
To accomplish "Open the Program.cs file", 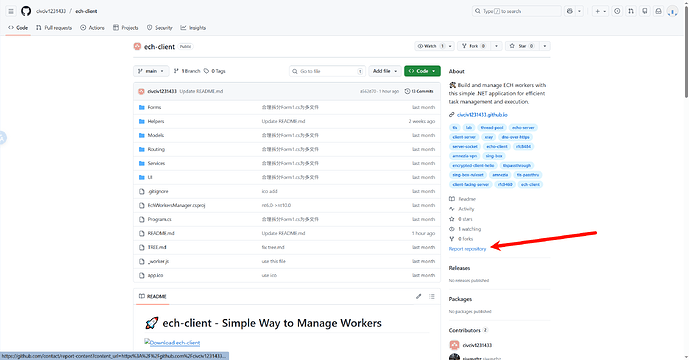I will click(160, 219).
